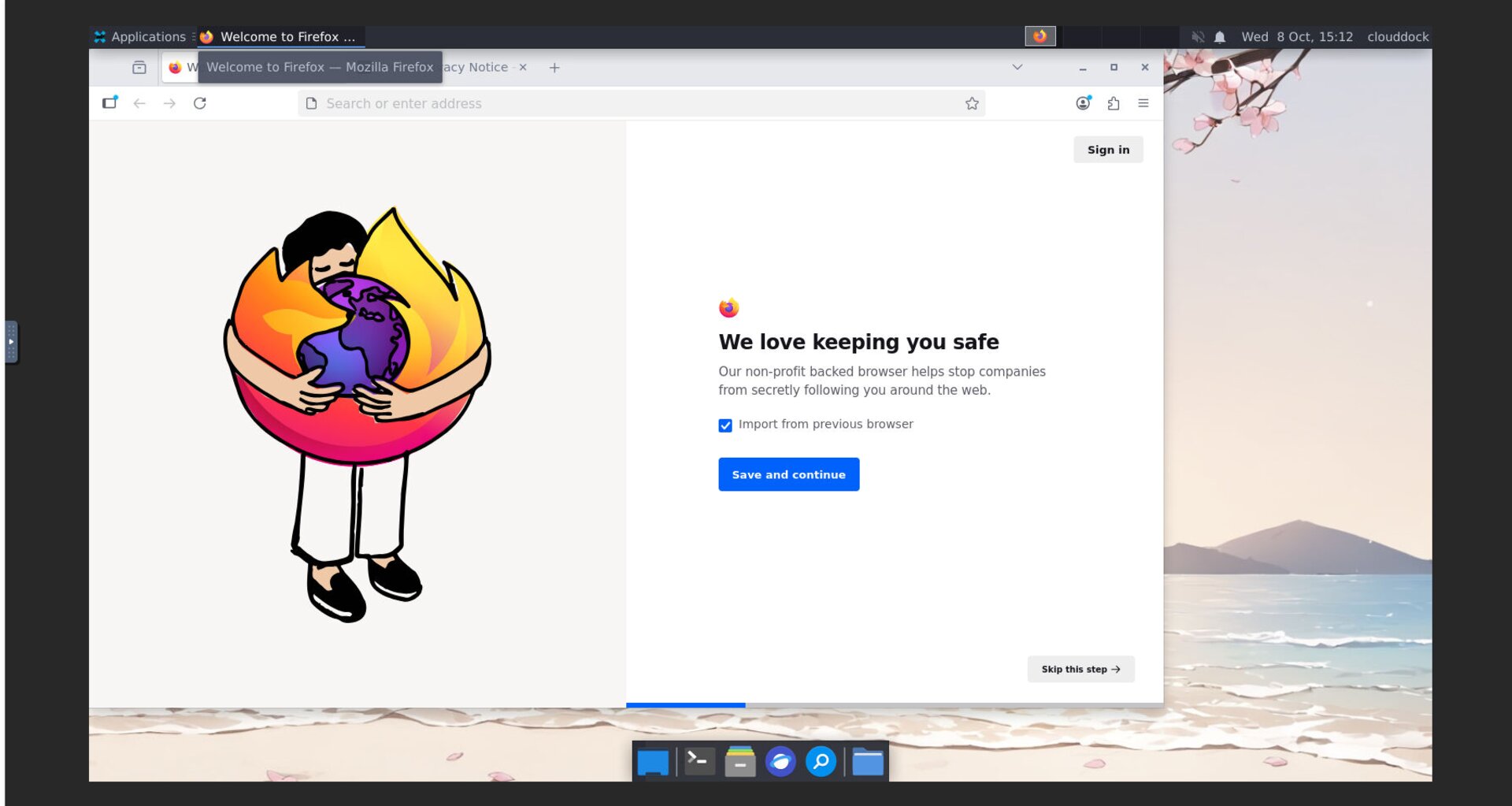Viewport: 1512px width, 806px height.
Task: Click the Save and continue button
Action: pos(788,474)
